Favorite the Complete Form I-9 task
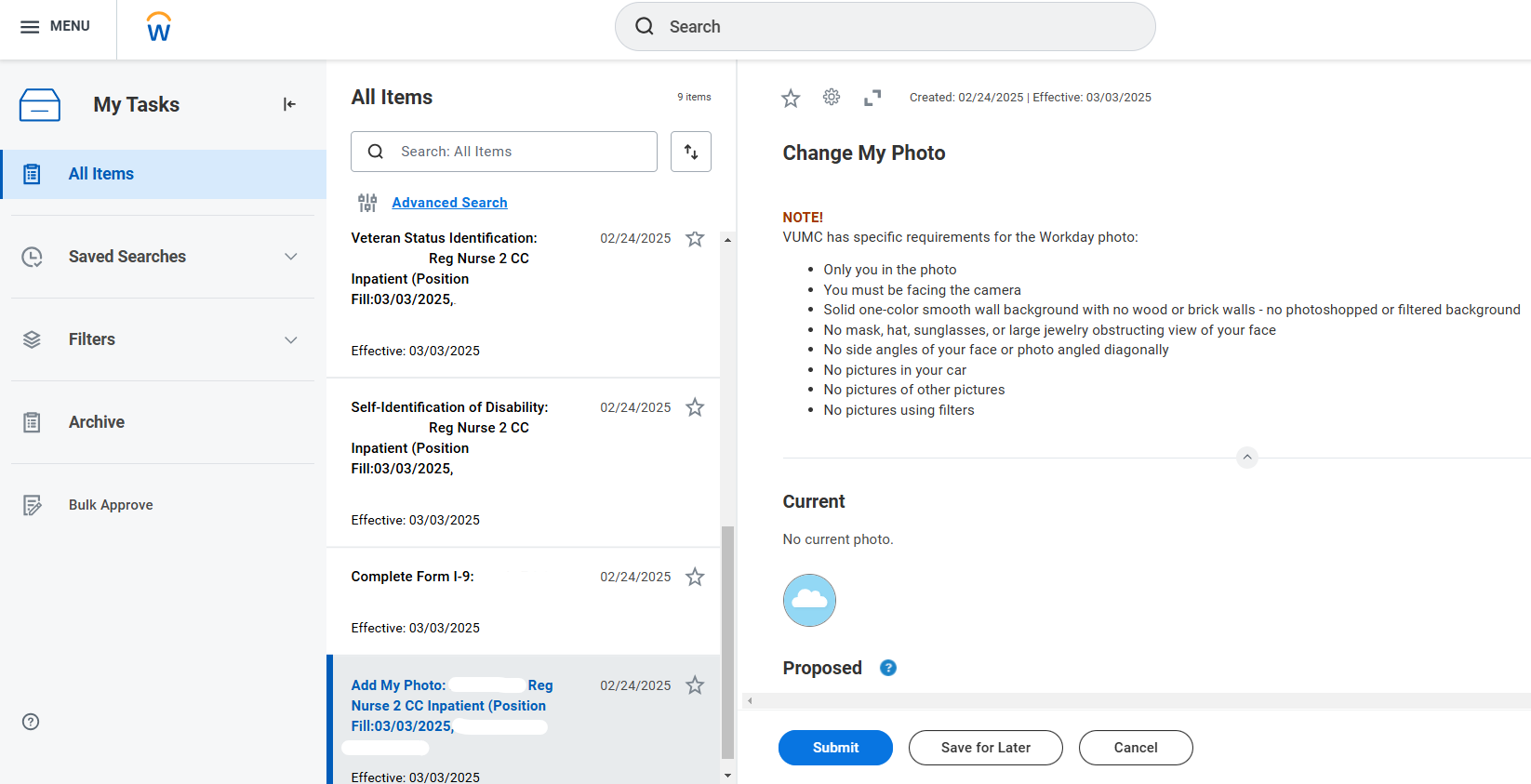Screen dimensions: 1531x784 pyautogui.click(x=695, y=578)
